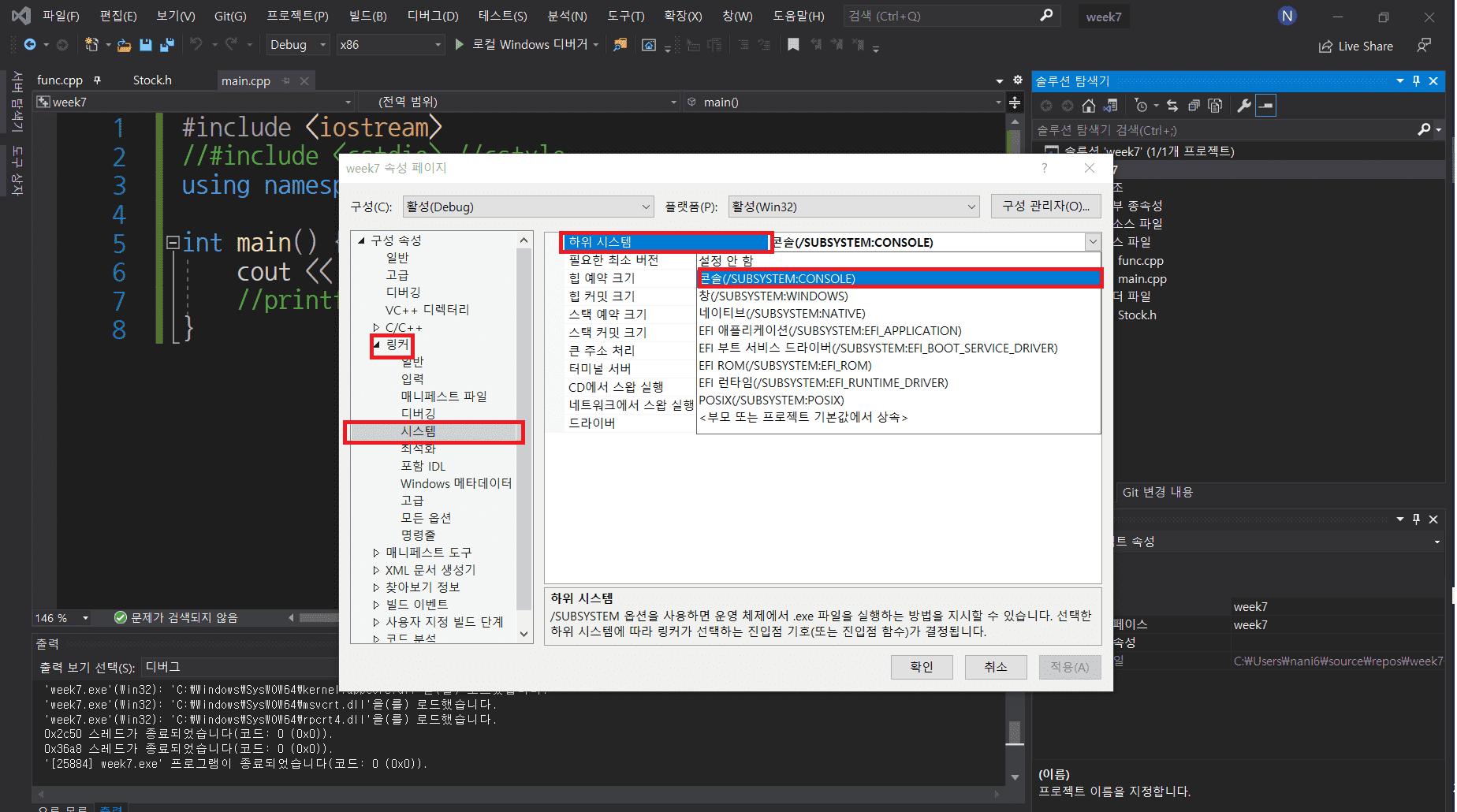Image resolution: width=1457 pixels, height=812 pixels.
Task: Open the 디버그(D) menu
Action: pos(433,16)
